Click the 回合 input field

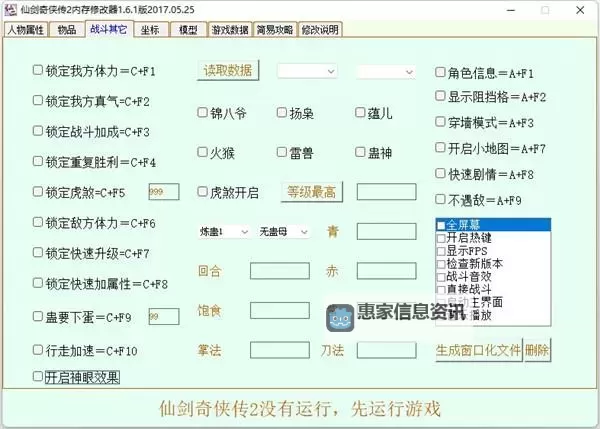click(x=280, y=271)
